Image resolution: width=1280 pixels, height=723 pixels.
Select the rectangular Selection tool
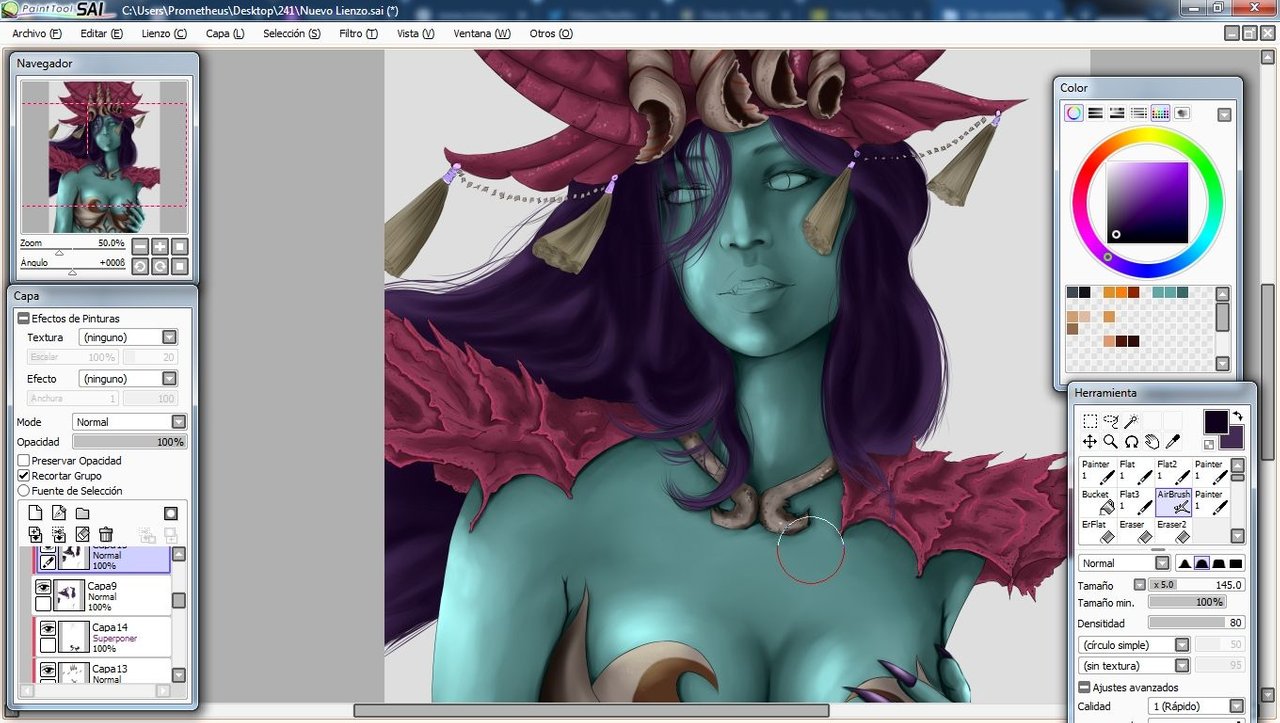(x=1090, y=421)
